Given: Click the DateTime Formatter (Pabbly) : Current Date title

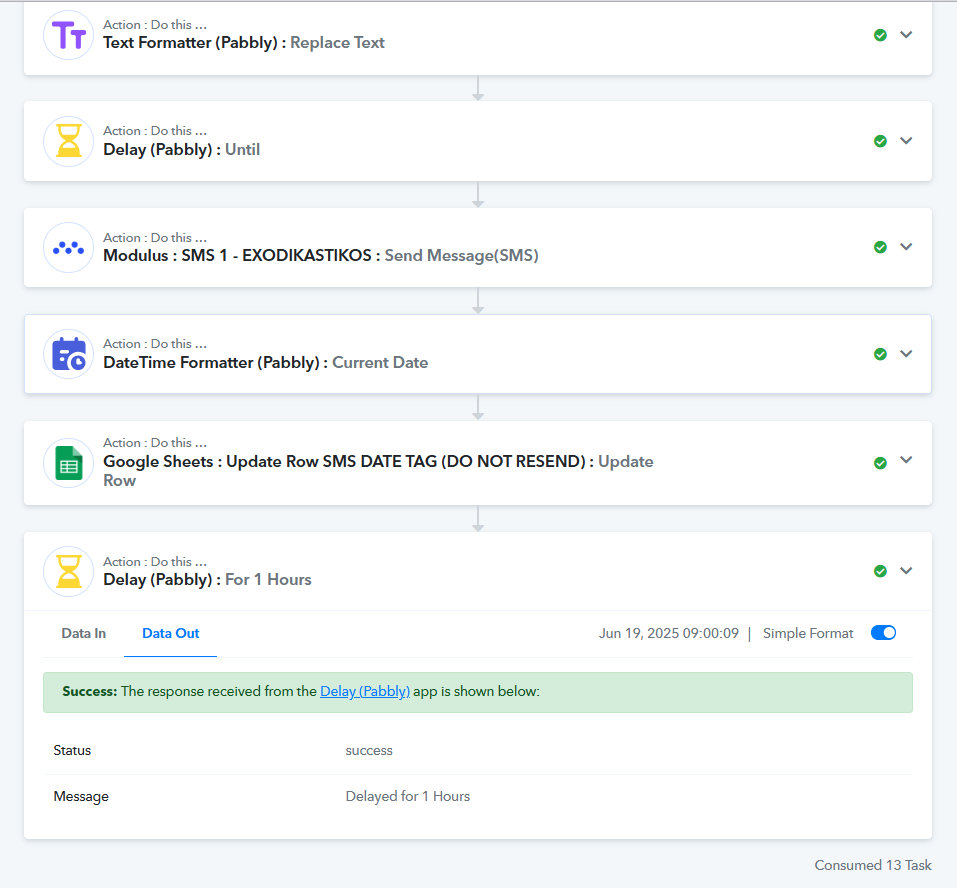Looking at the screenshot, I should point(265,363).
